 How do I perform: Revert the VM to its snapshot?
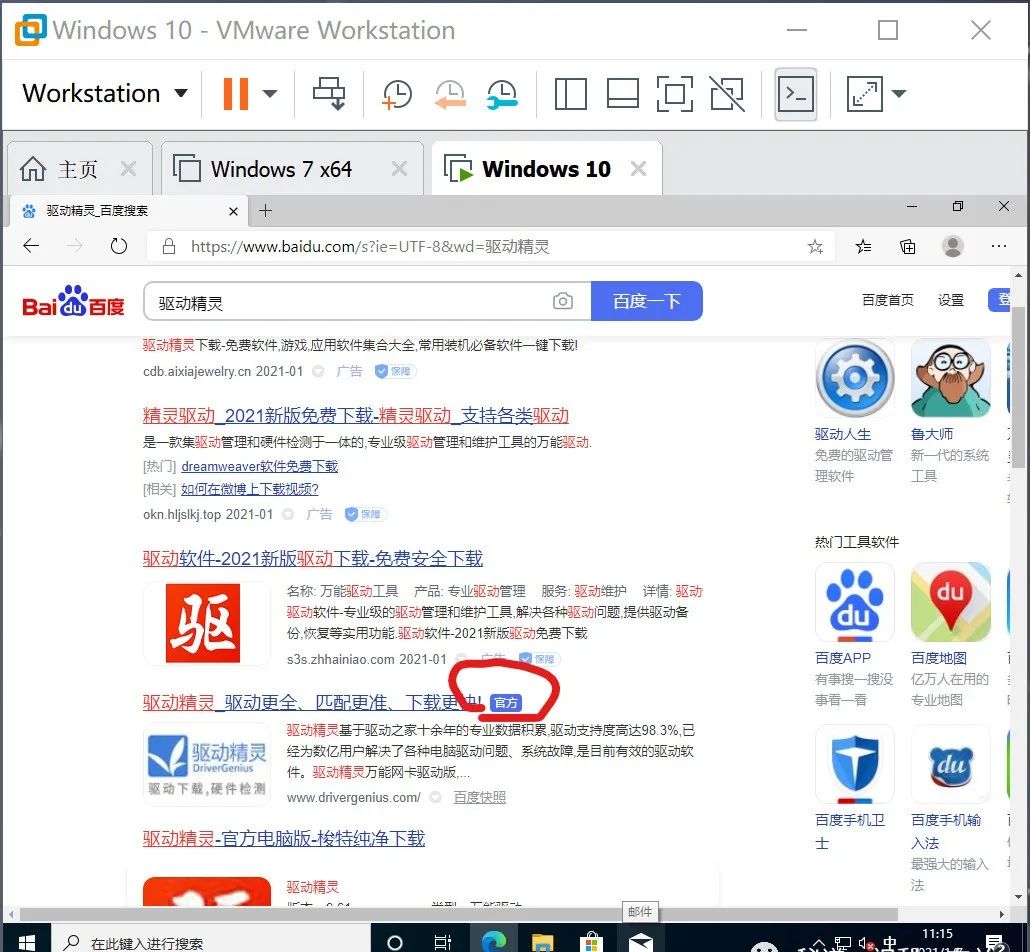point(450,93)
